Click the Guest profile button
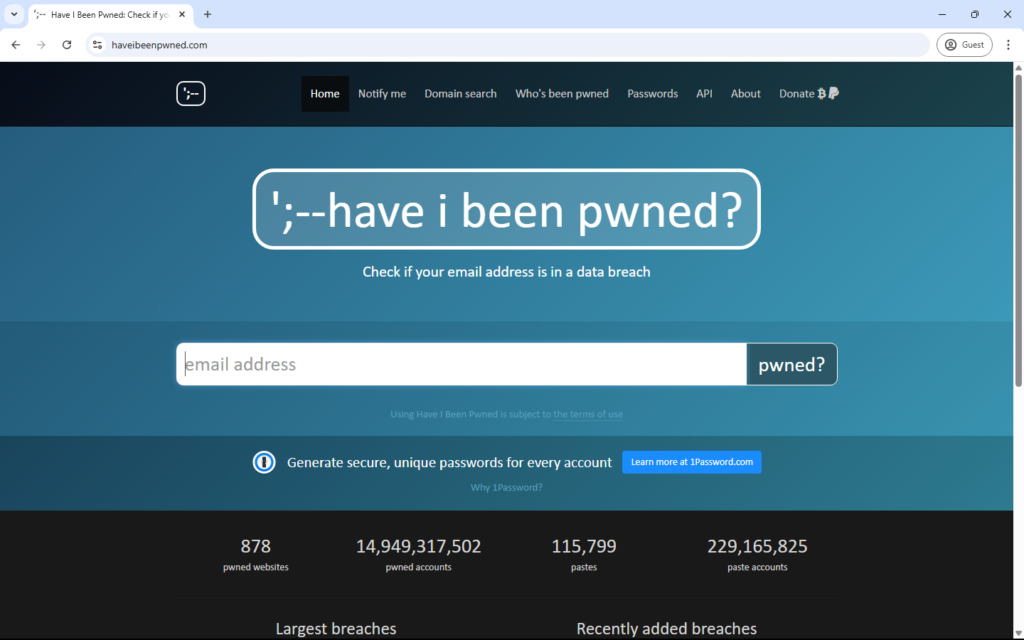Screen dimensions: 1024x640 pyautogui.click(x=965, y=45)
